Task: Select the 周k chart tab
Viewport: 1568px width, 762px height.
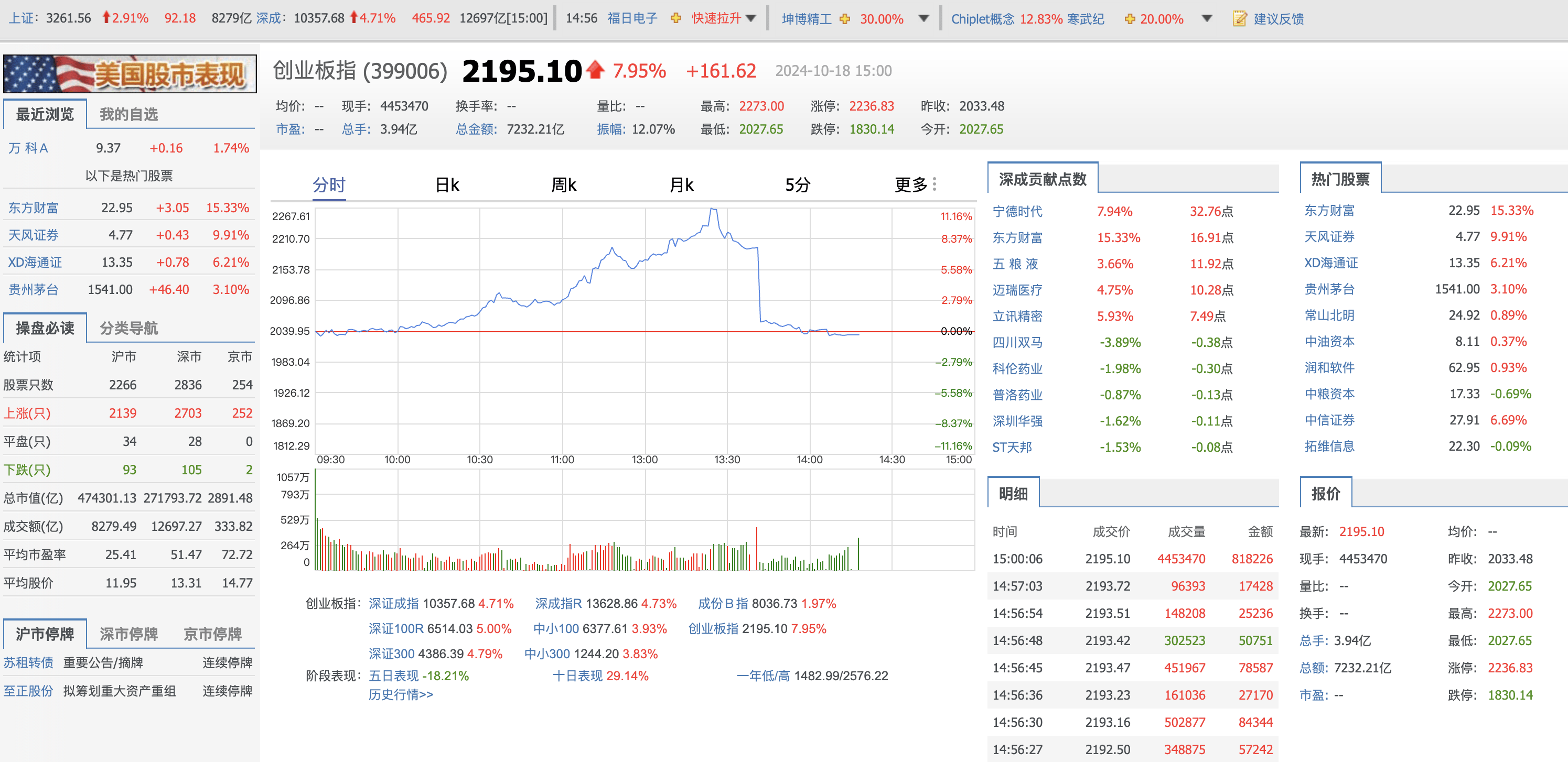Action: coord(564,184)
